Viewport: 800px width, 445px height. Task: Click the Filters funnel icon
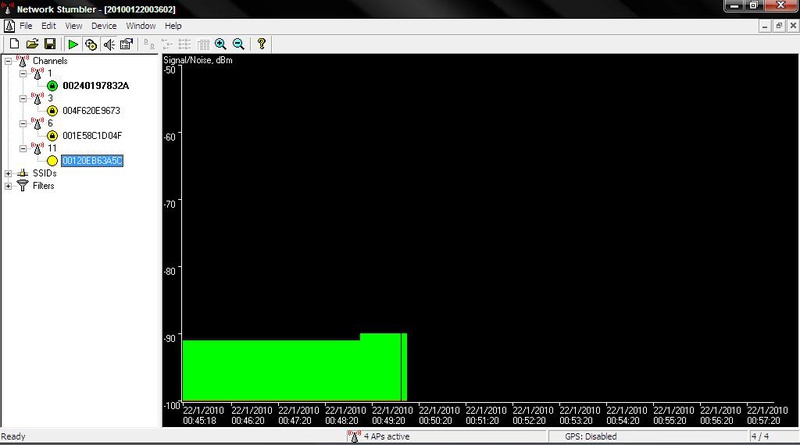click(x=22, y=186)
